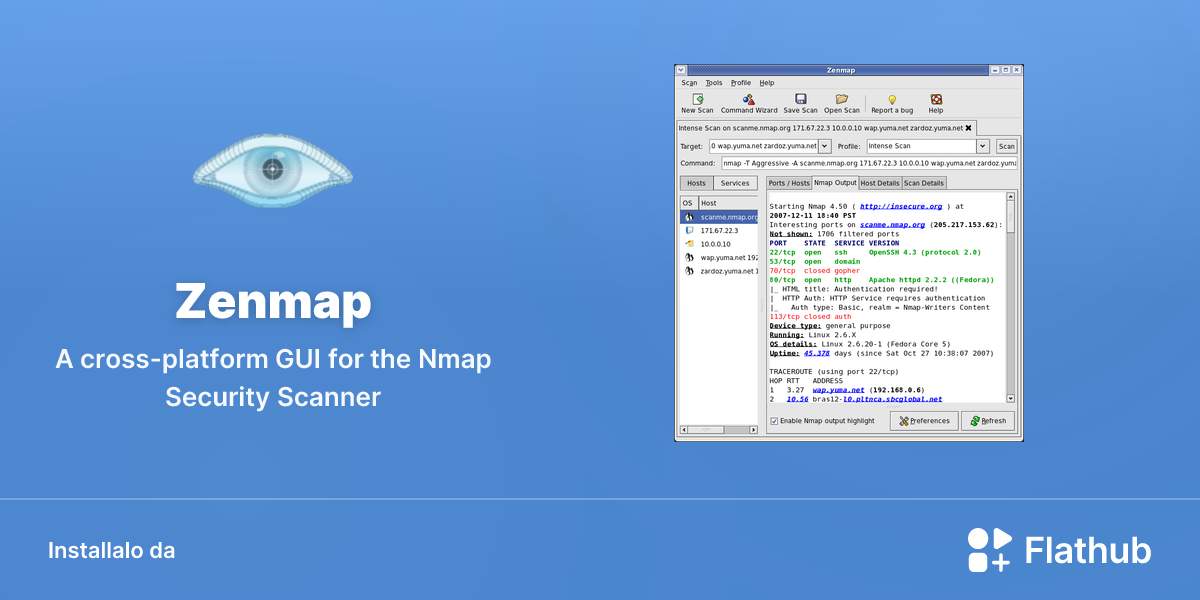
Task: Toggle Enable Nmap output highlight checkbox
Action: coord(774,421)
